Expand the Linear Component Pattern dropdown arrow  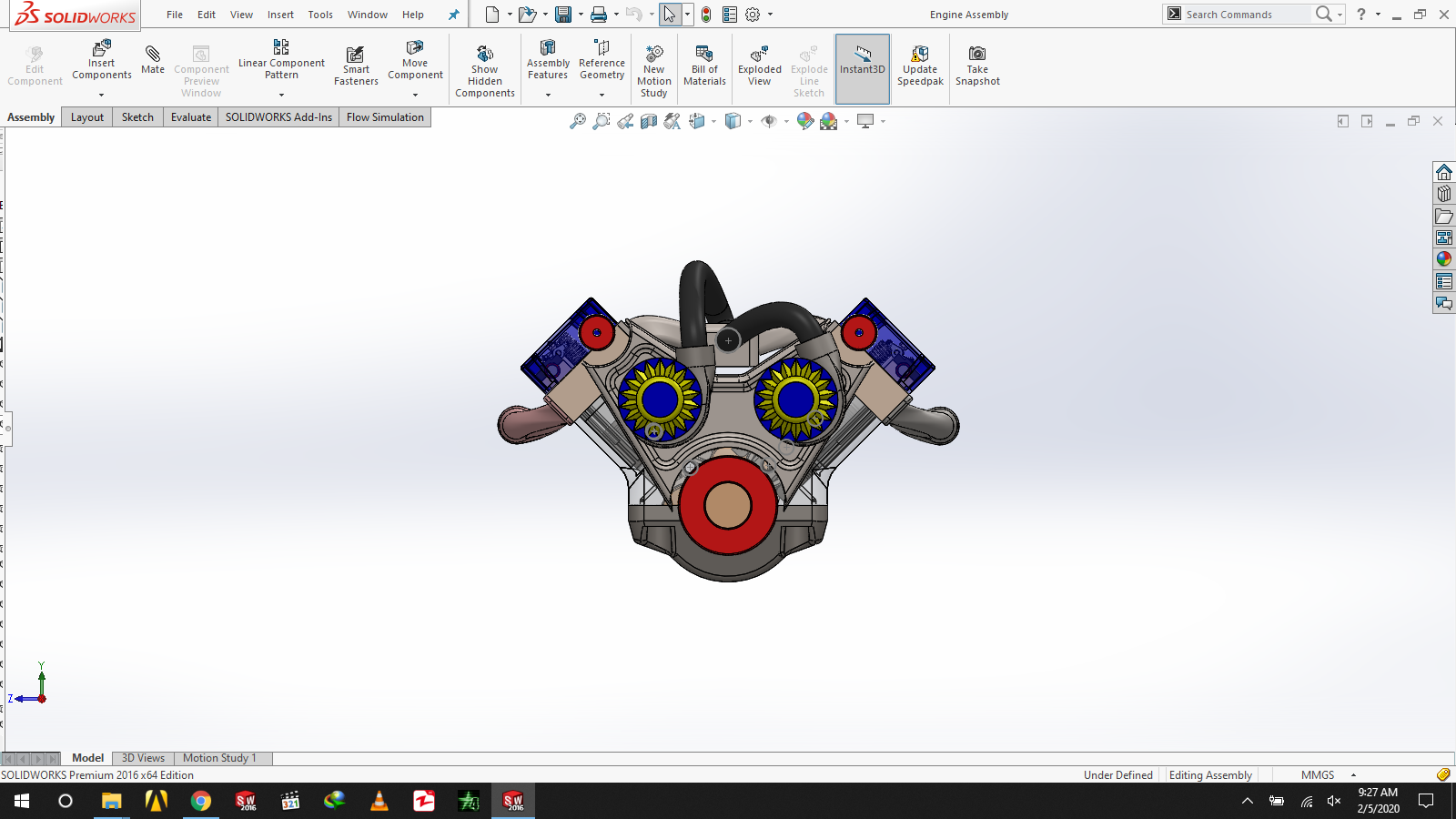click(281, 95)
